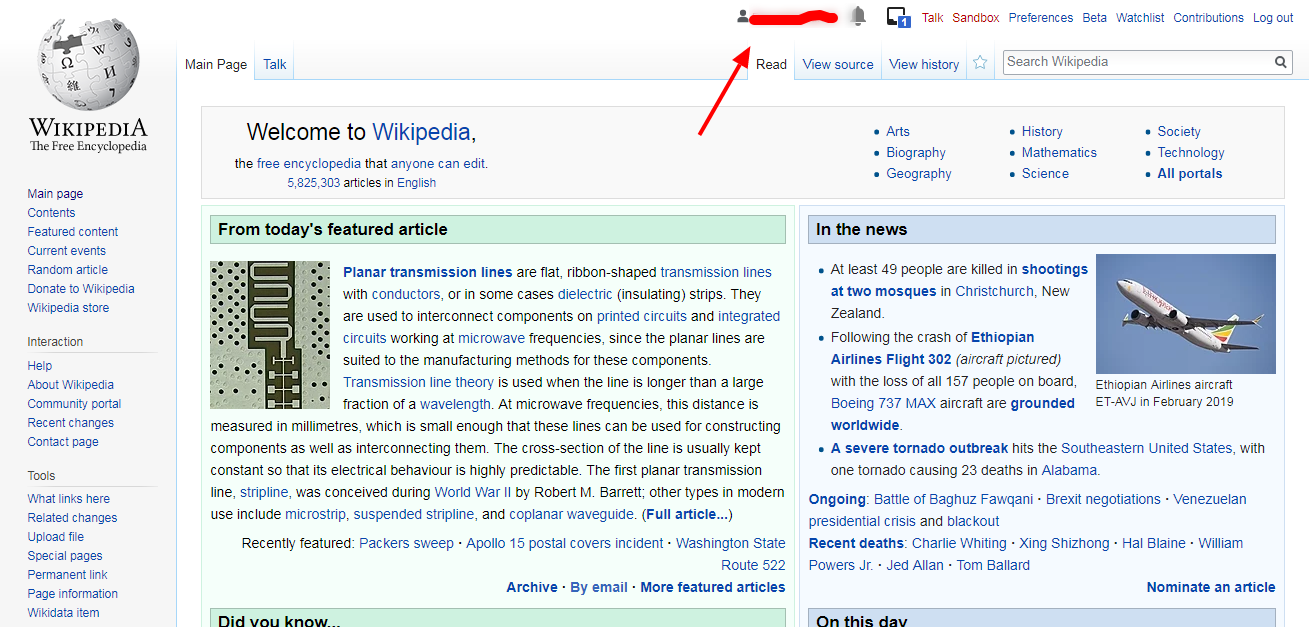This screenshot has width=1309, height=627.
Task: Open Preferences
Action: [x=1041, y=18]
